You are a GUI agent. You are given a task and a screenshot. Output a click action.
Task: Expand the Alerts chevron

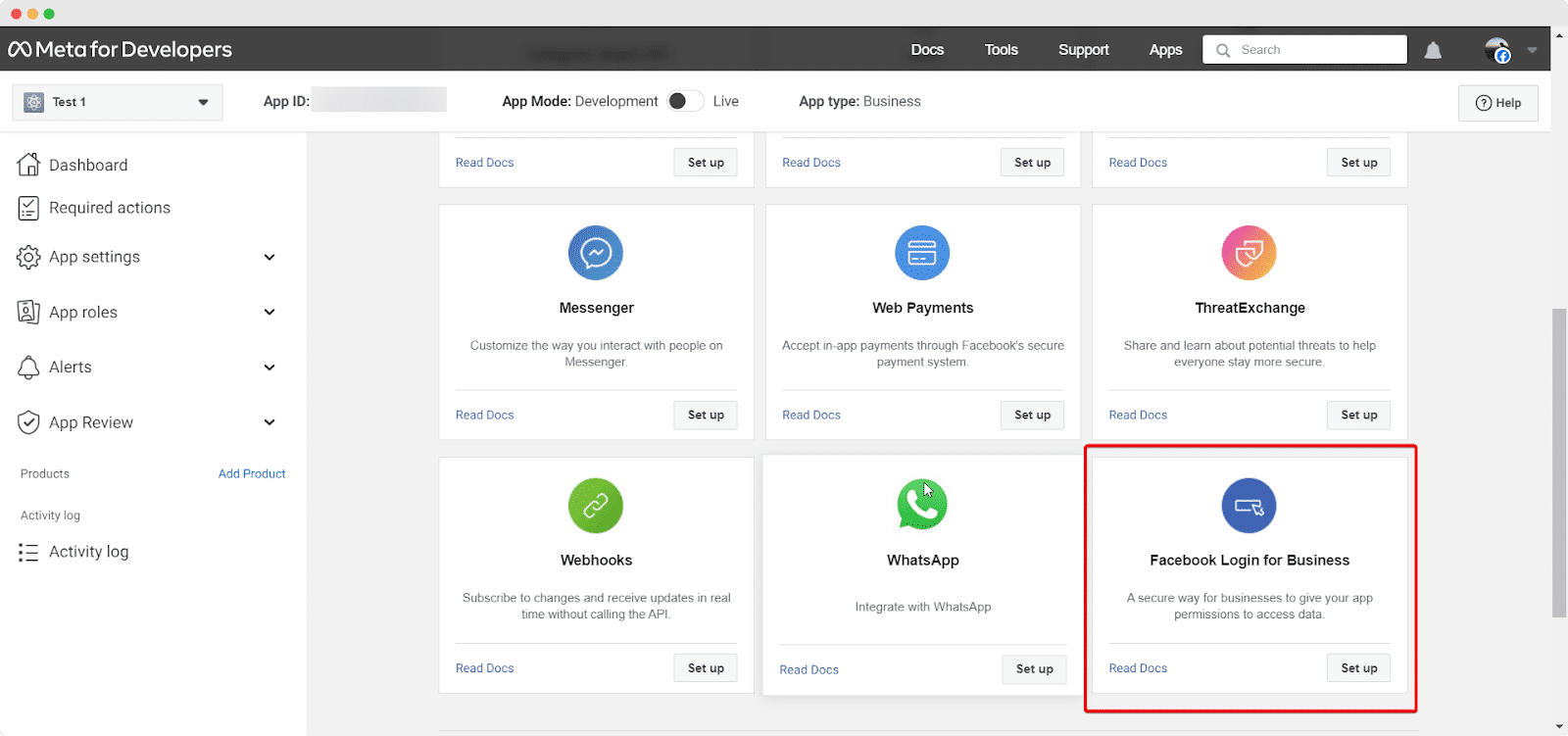point(269,368)
